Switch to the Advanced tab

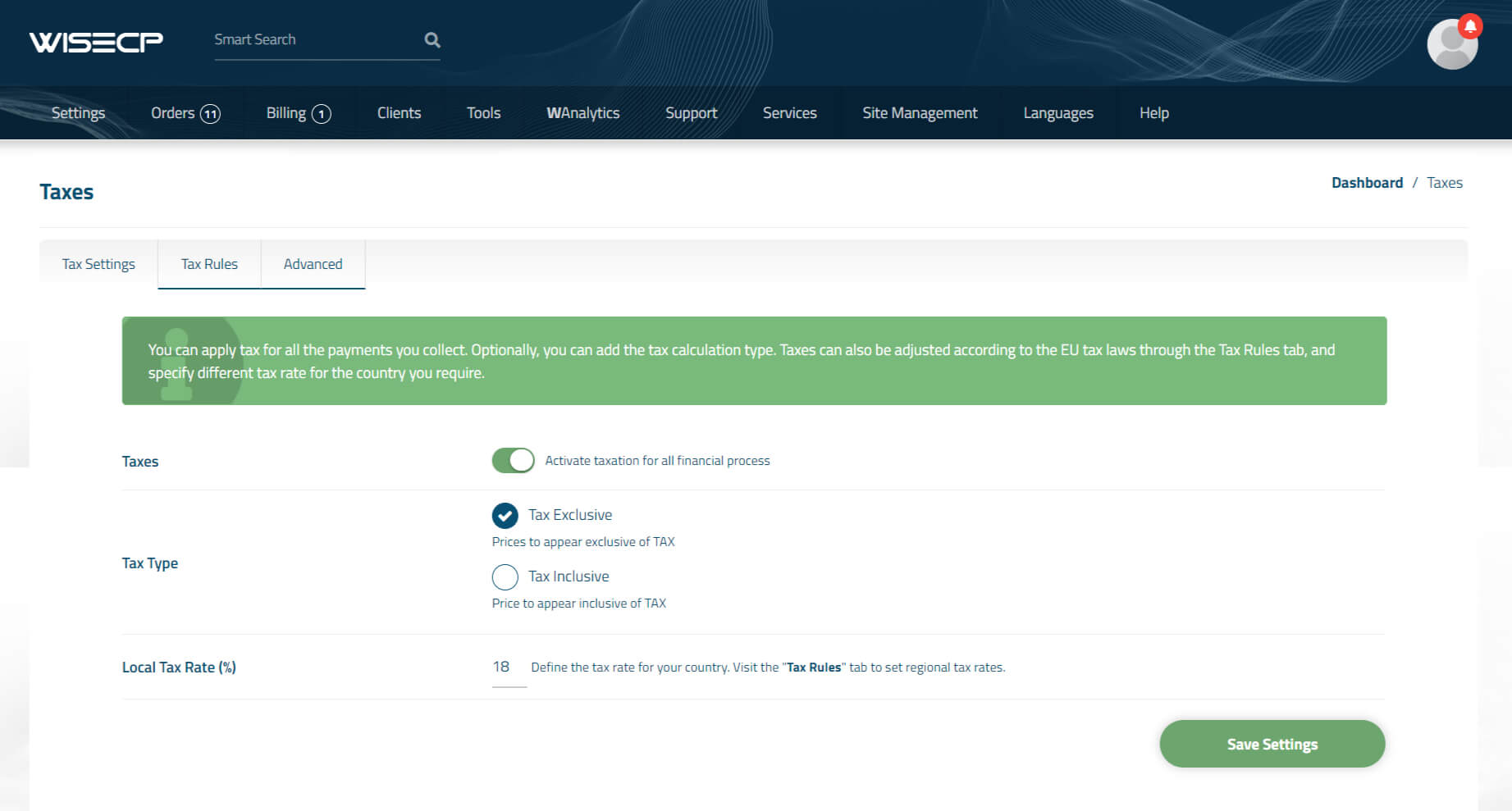pos(313,264)
